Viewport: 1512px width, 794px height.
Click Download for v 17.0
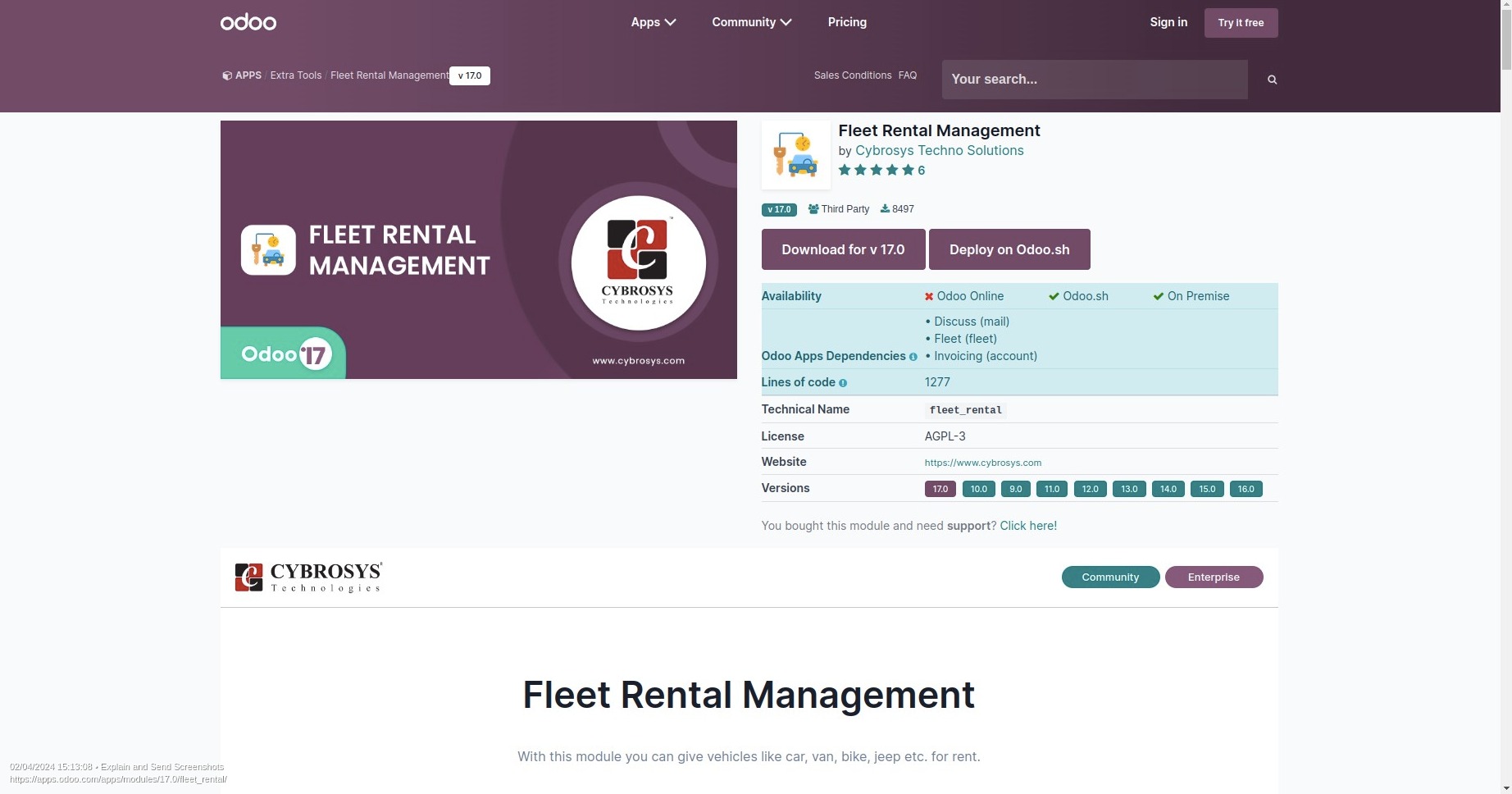tap(843, 249)
